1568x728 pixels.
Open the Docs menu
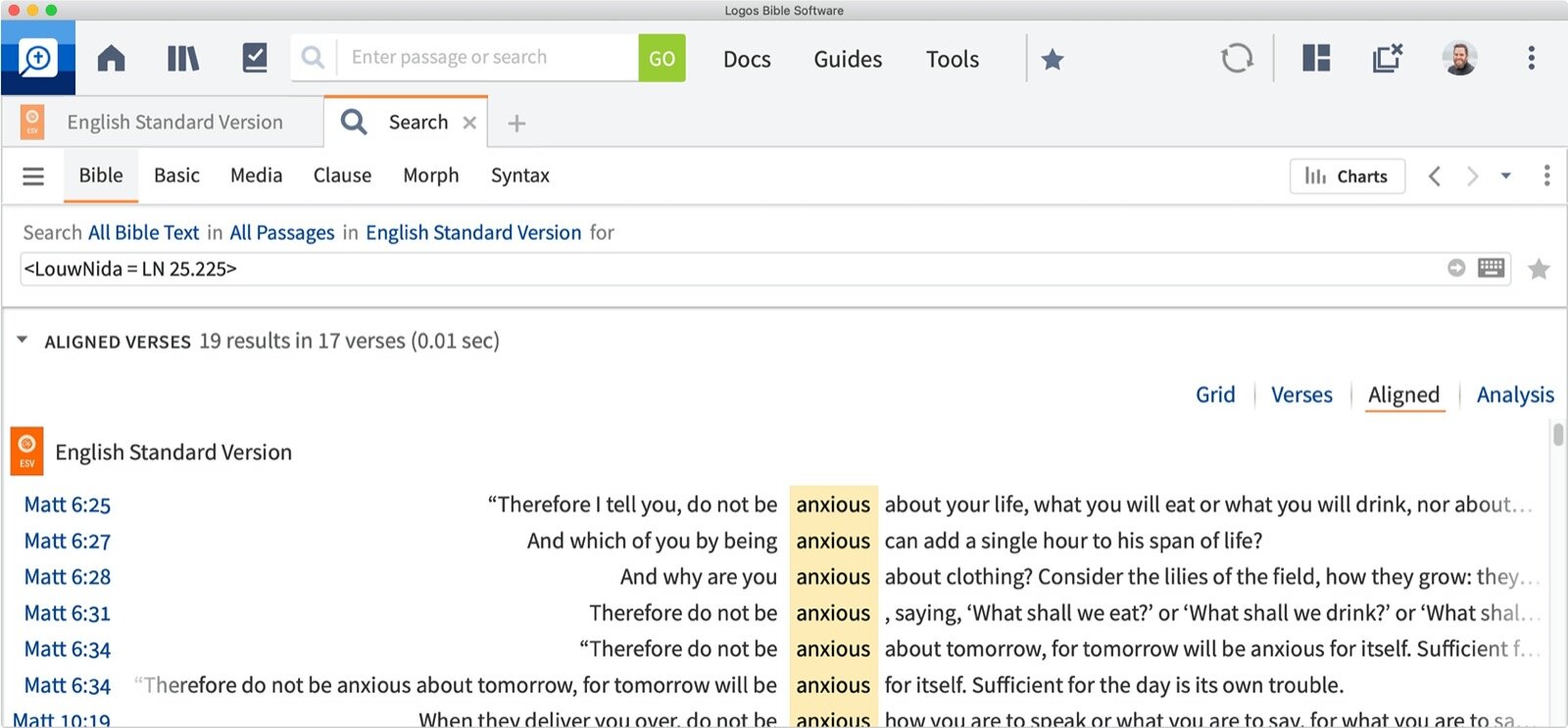747,60
